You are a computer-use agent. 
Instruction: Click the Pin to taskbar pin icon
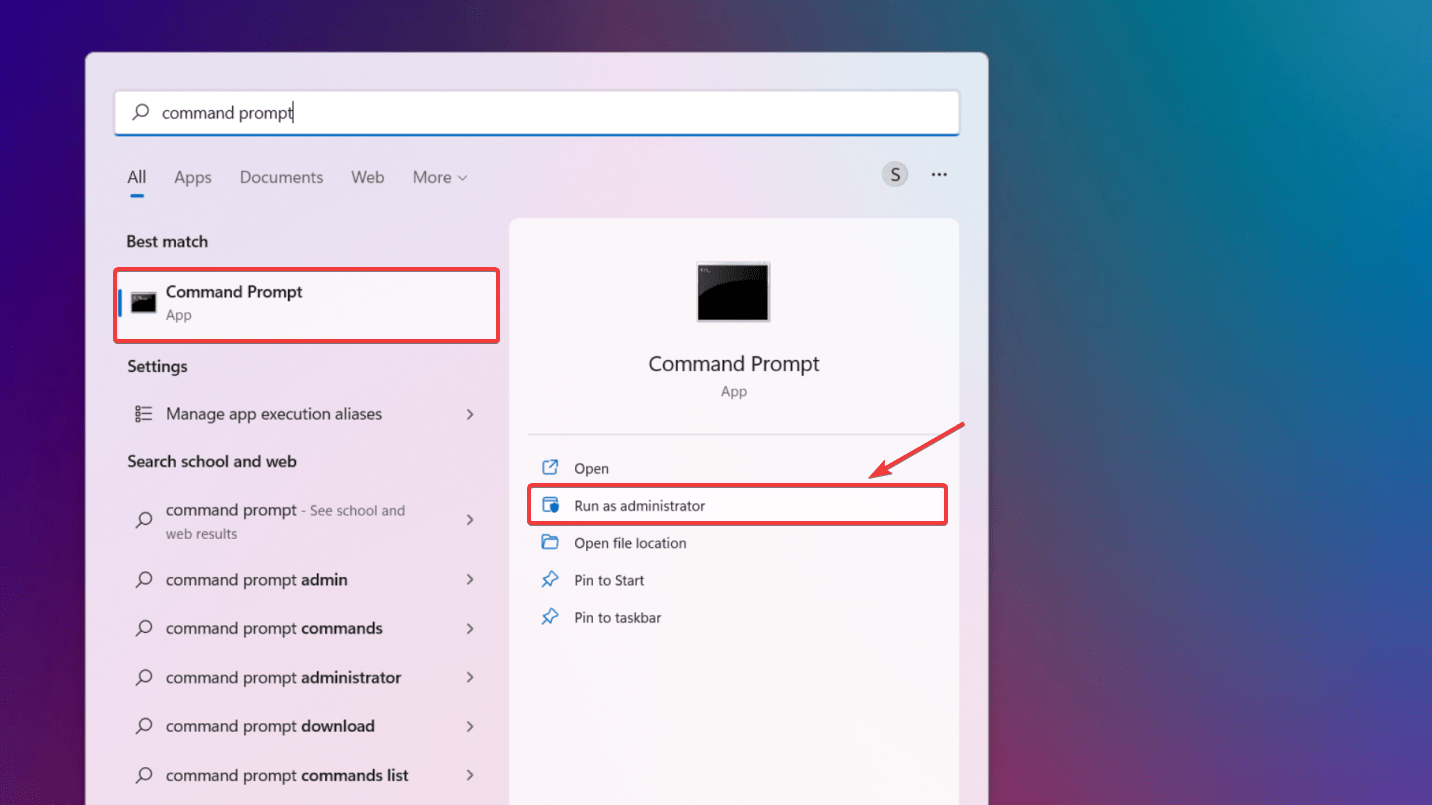[550, 617]
